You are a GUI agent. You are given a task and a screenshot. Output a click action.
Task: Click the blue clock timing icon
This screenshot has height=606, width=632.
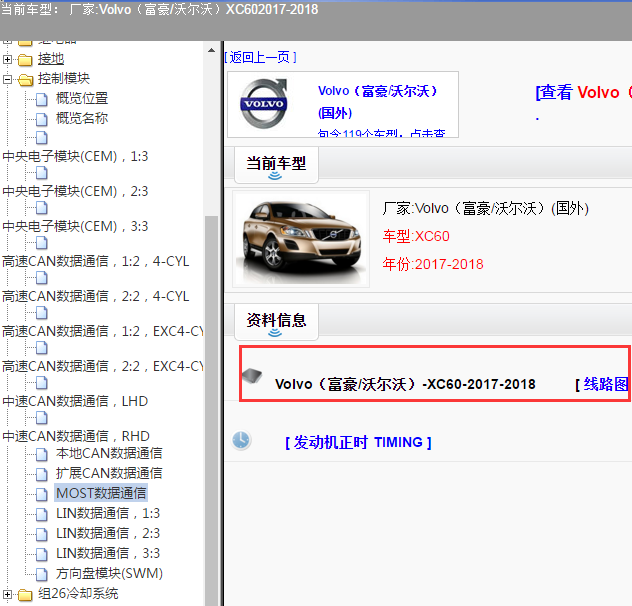click(x=241, y=440)
